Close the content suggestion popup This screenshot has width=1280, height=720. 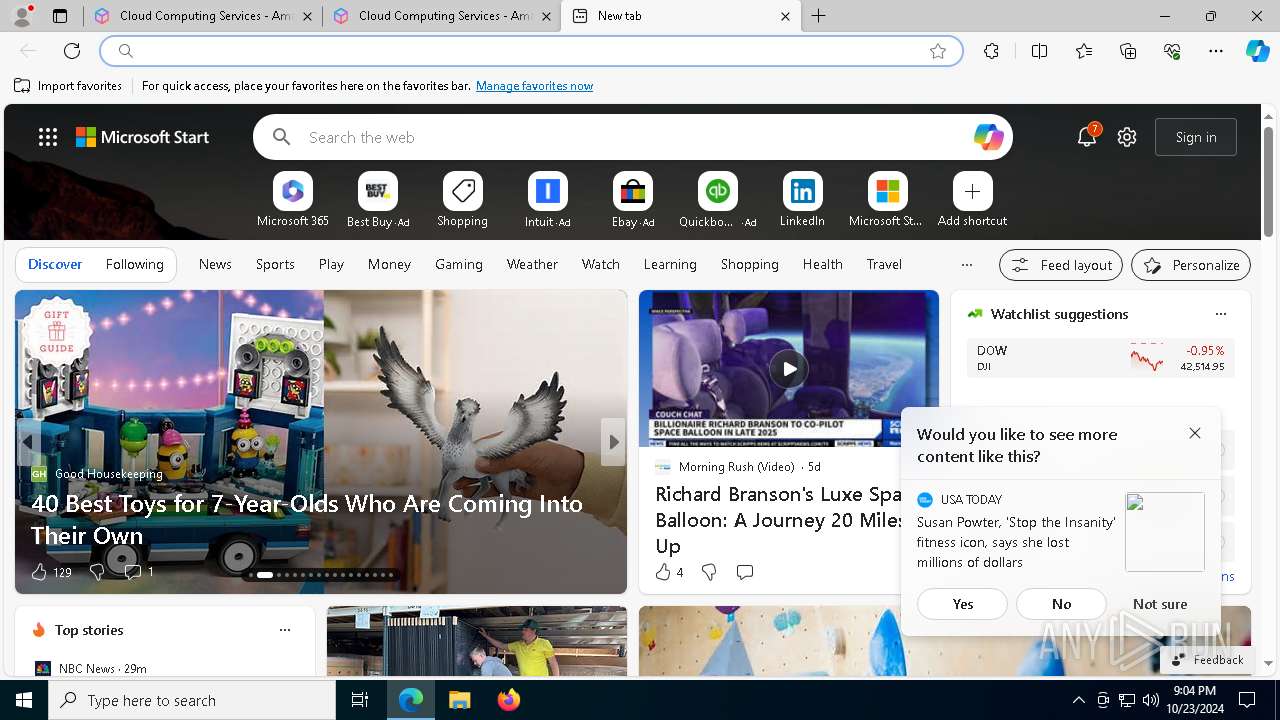point(1195,433)
